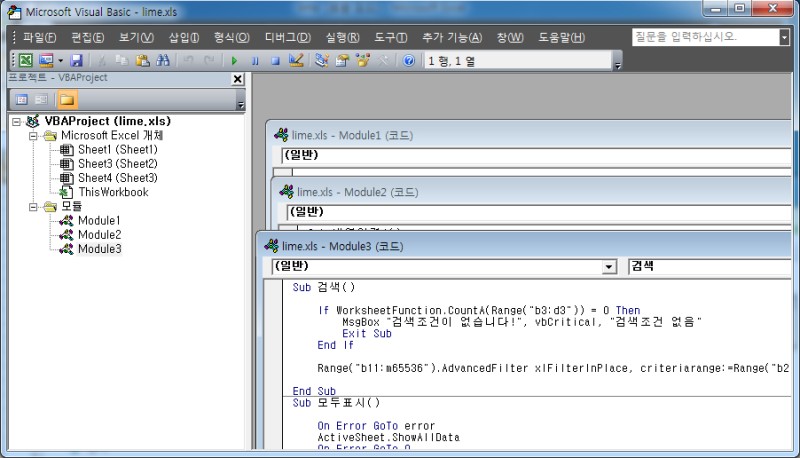Save lime.xls with the floppy icon
This screenshot has width=800, height=458.
pyautogui.click(x=77, y=61)
